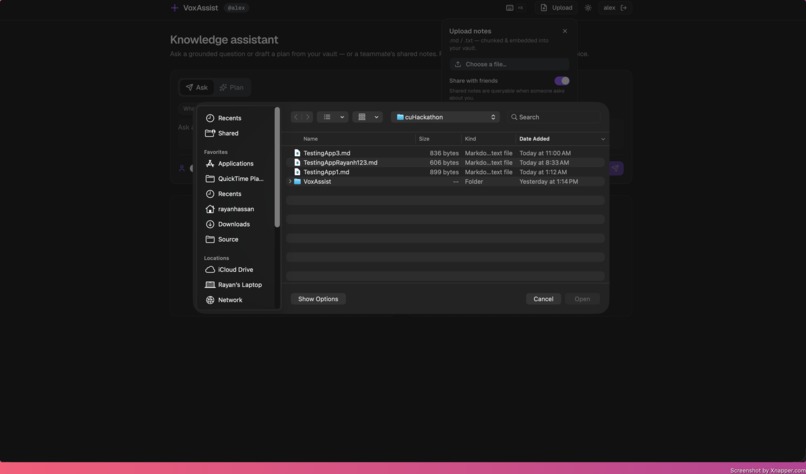Click the sort direction chevron in the Date Added column
Viewport: 806px width, 474px height.
(x=603, y=139)
